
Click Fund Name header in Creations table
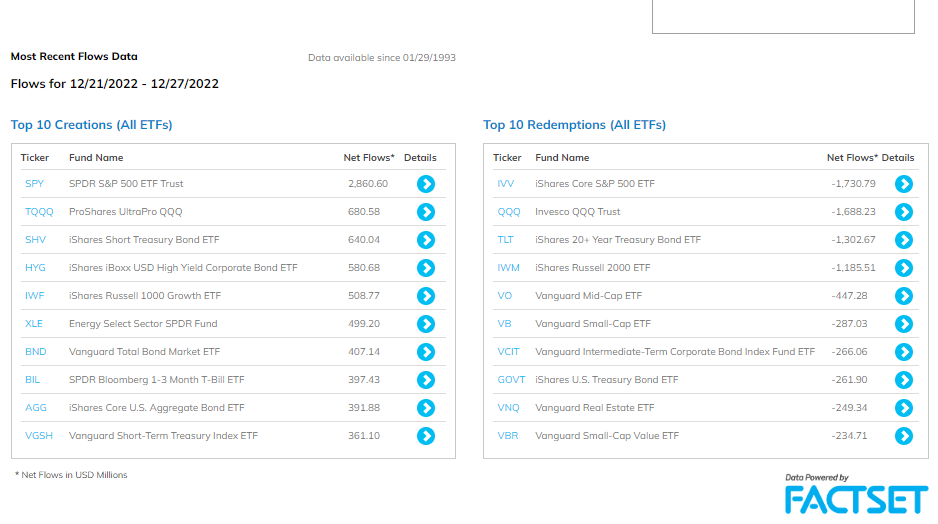96,158
